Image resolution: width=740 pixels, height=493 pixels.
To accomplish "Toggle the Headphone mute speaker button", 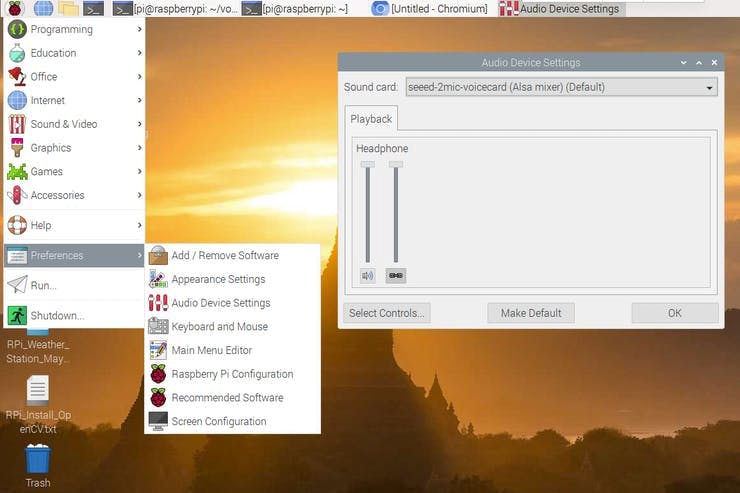I will coord(368,275).
